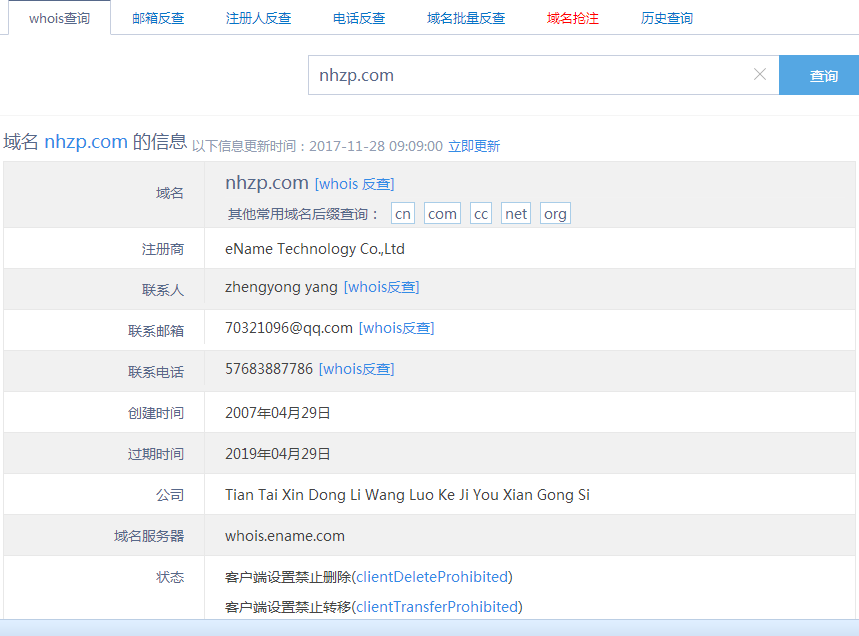Query the com suffix for this domain
The image size is (859, 636).
[441, 213]
